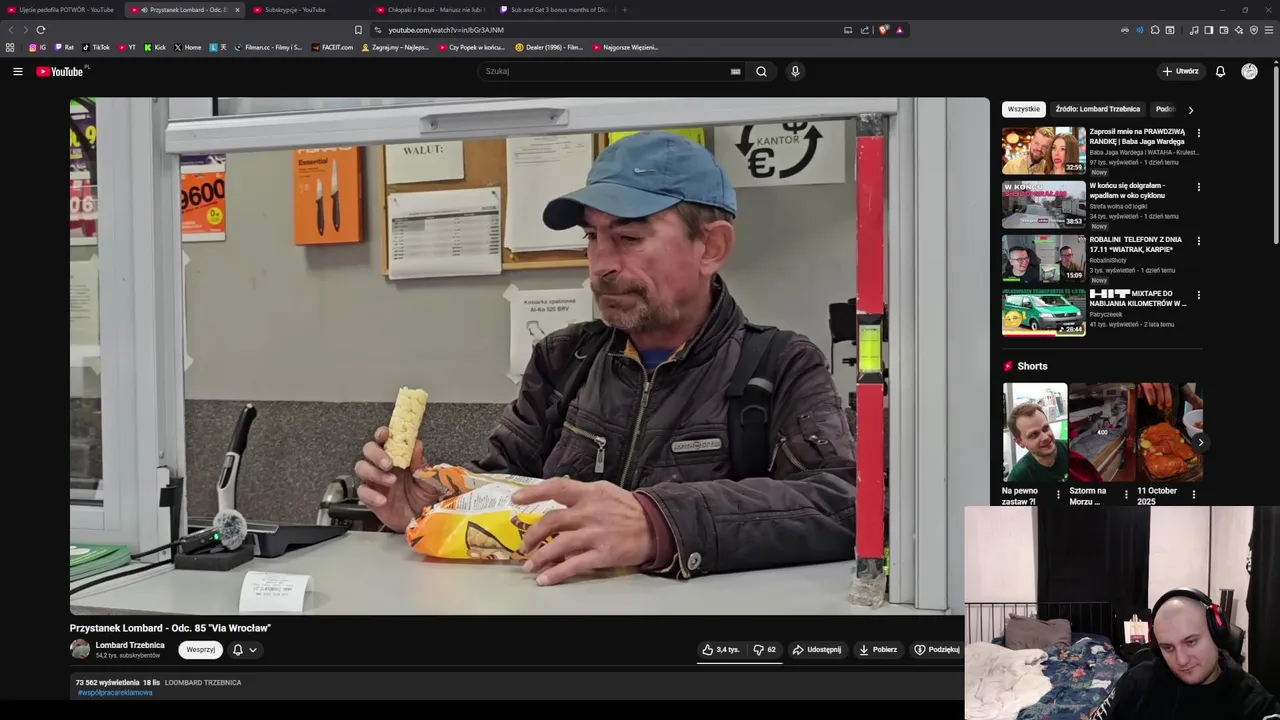The height and width of the screenshot is (720, 1280).
Task: Open the 'Na pewno zastaw' short thumbnail
Action: pos(1035,432)
